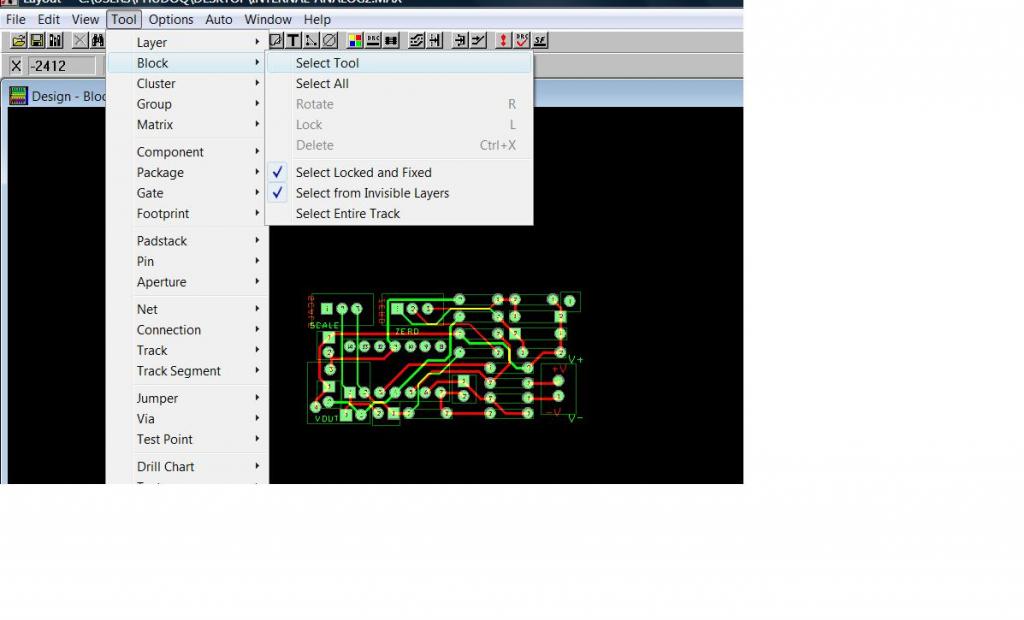Image resolution: width=1024 pixels, height=620 pixels.
Task: Open the Net submenu entry
Action: click(x=187, y=310)
